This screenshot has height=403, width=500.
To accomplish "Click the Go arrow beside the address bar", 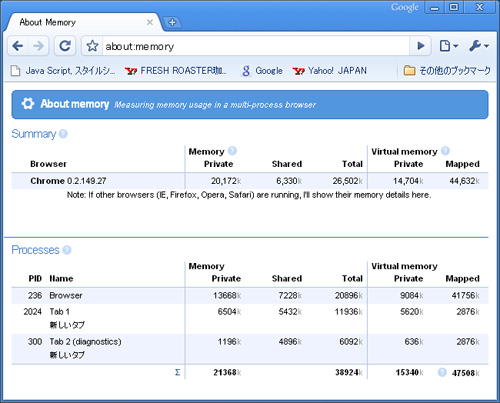I will coord(421,46).
